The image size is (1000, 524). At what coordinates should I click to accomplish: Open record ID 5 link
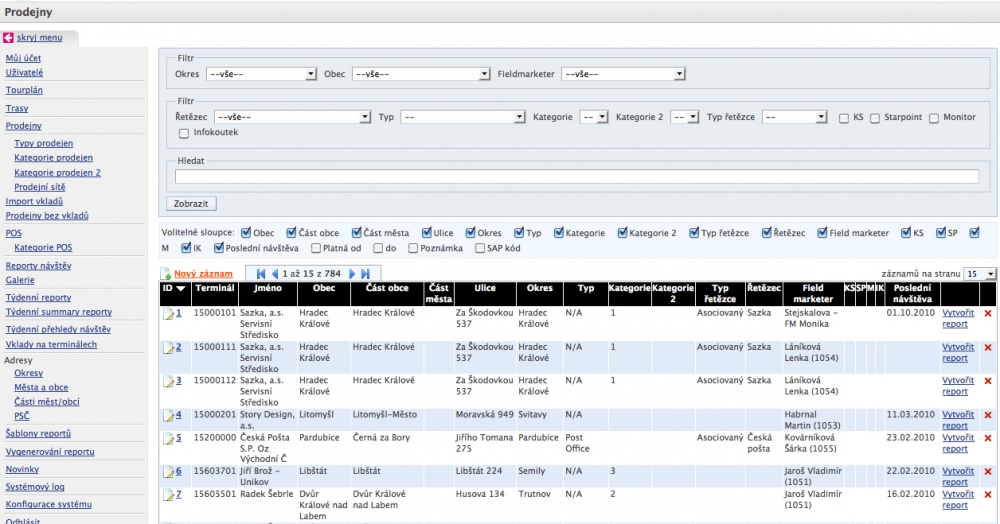179,438
